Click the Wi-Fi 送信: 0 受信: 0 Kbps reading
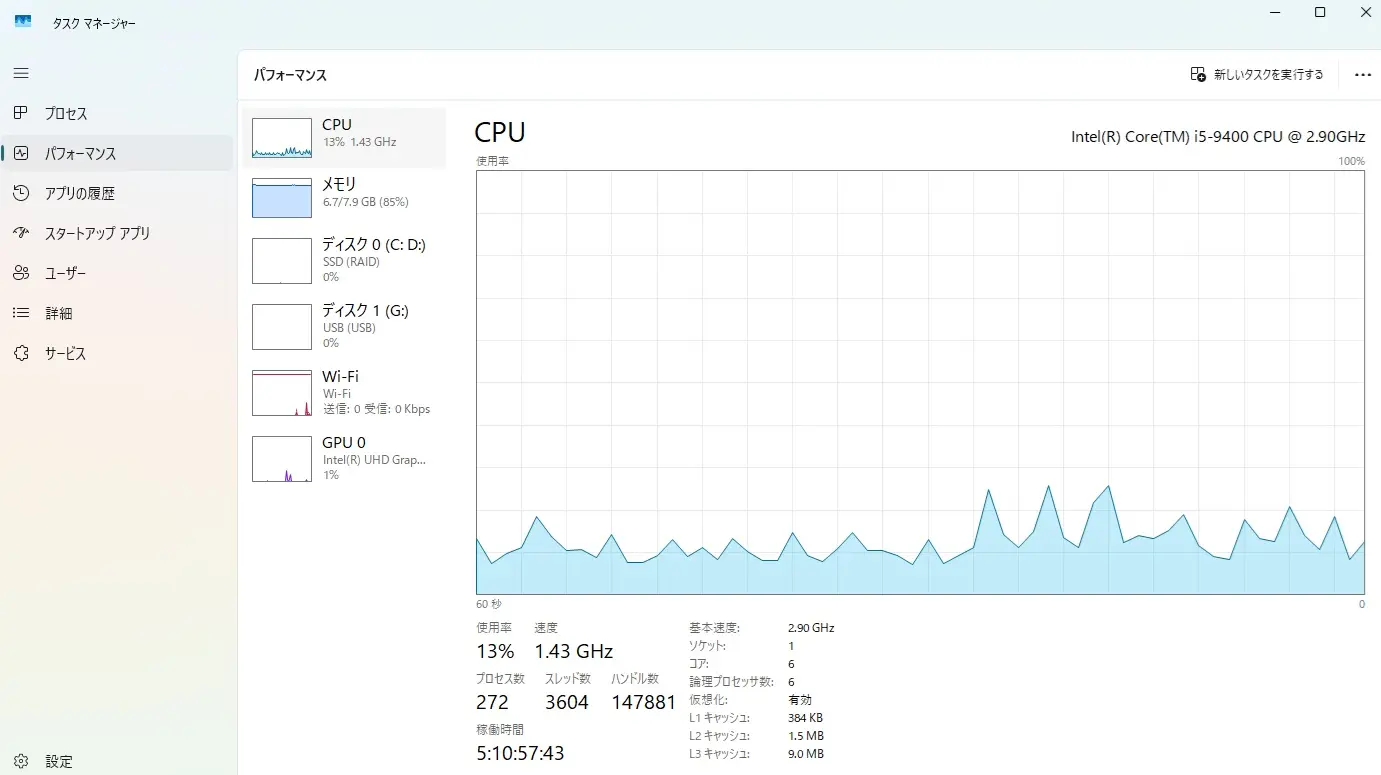The height and width of the screenshot is (775, 1381). [376, 409]
